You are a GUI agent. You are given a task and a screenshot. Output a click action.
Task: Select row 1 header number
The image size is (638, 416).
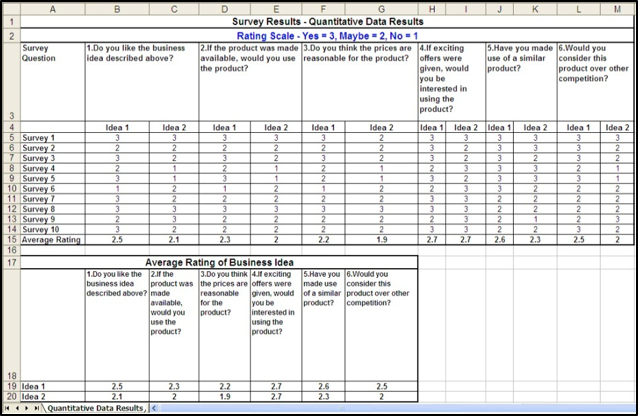tap(11, 22)
